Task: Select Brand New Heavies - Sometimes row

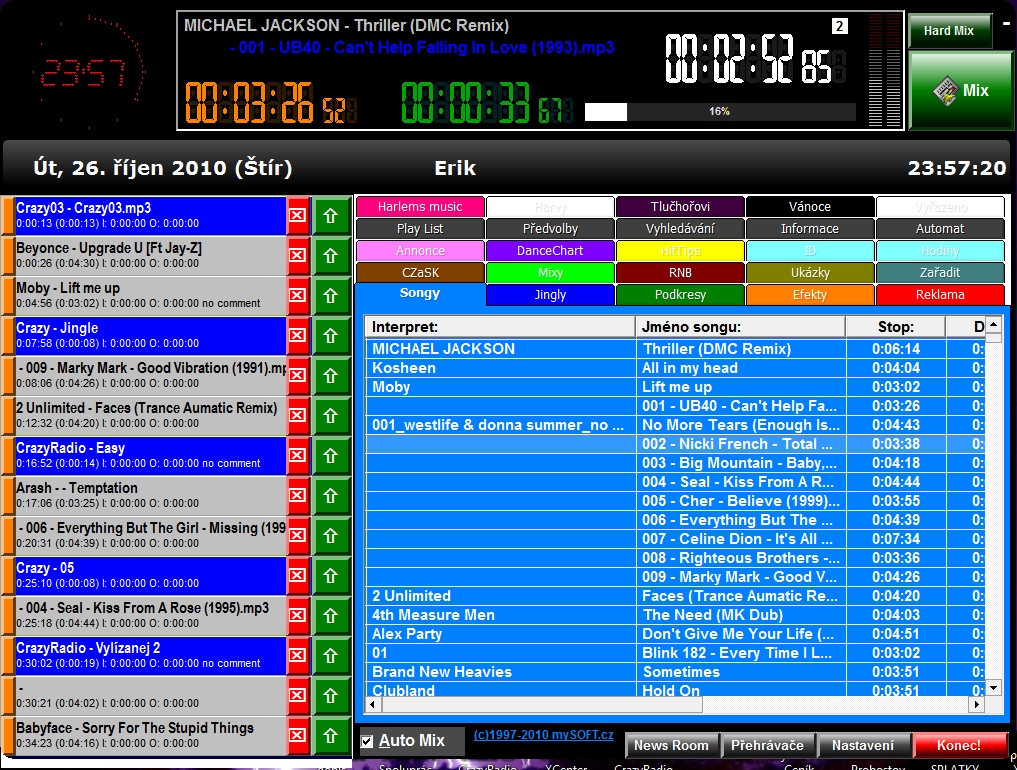Action: (675, 672)
